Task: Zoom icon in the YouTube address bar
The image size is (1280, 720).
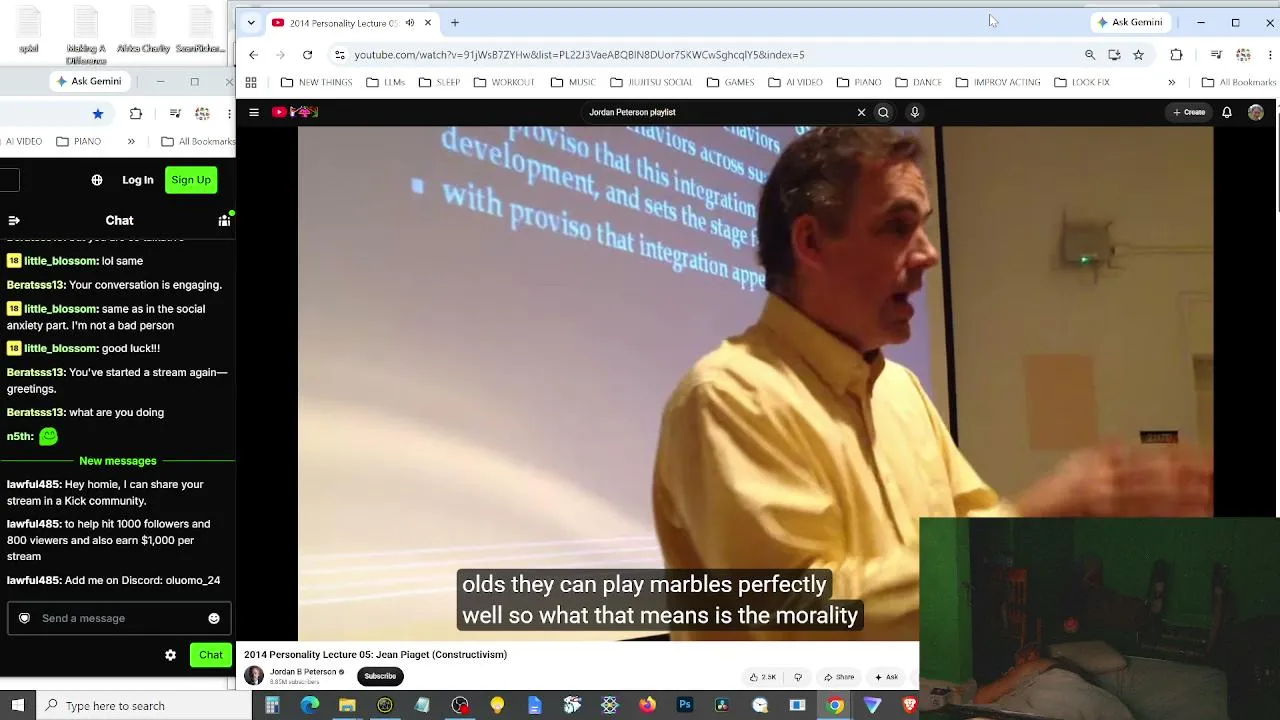Action: click(1090, 55)
